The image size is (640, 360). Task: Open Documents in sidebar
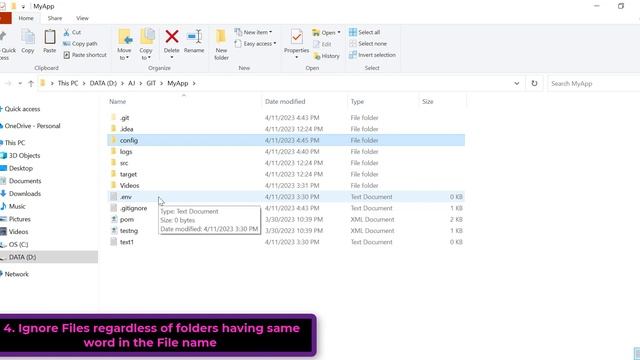point(25,181)
